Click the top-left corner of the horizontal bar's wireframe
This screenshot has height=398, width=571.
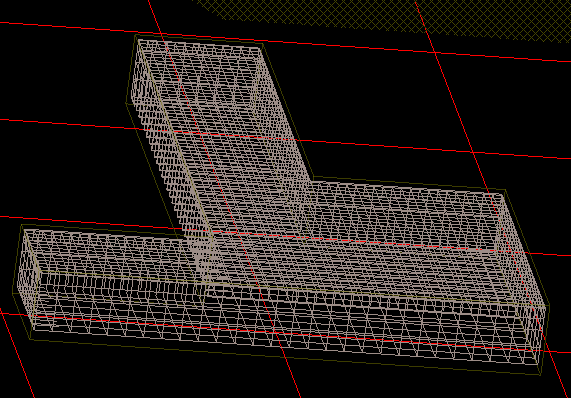[24, 229]
